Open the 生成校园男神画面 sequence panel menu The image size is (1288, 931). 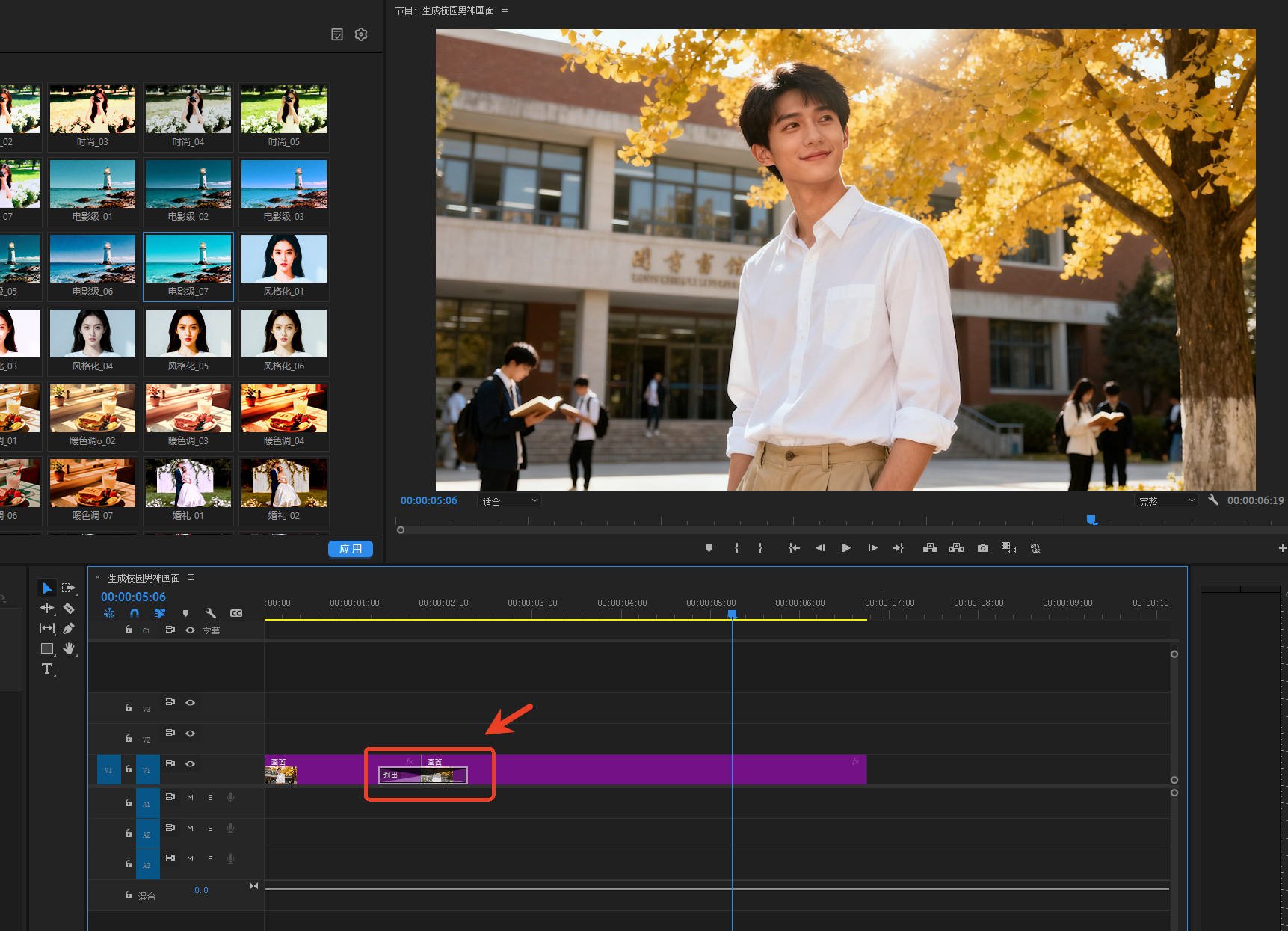[191, 577]
